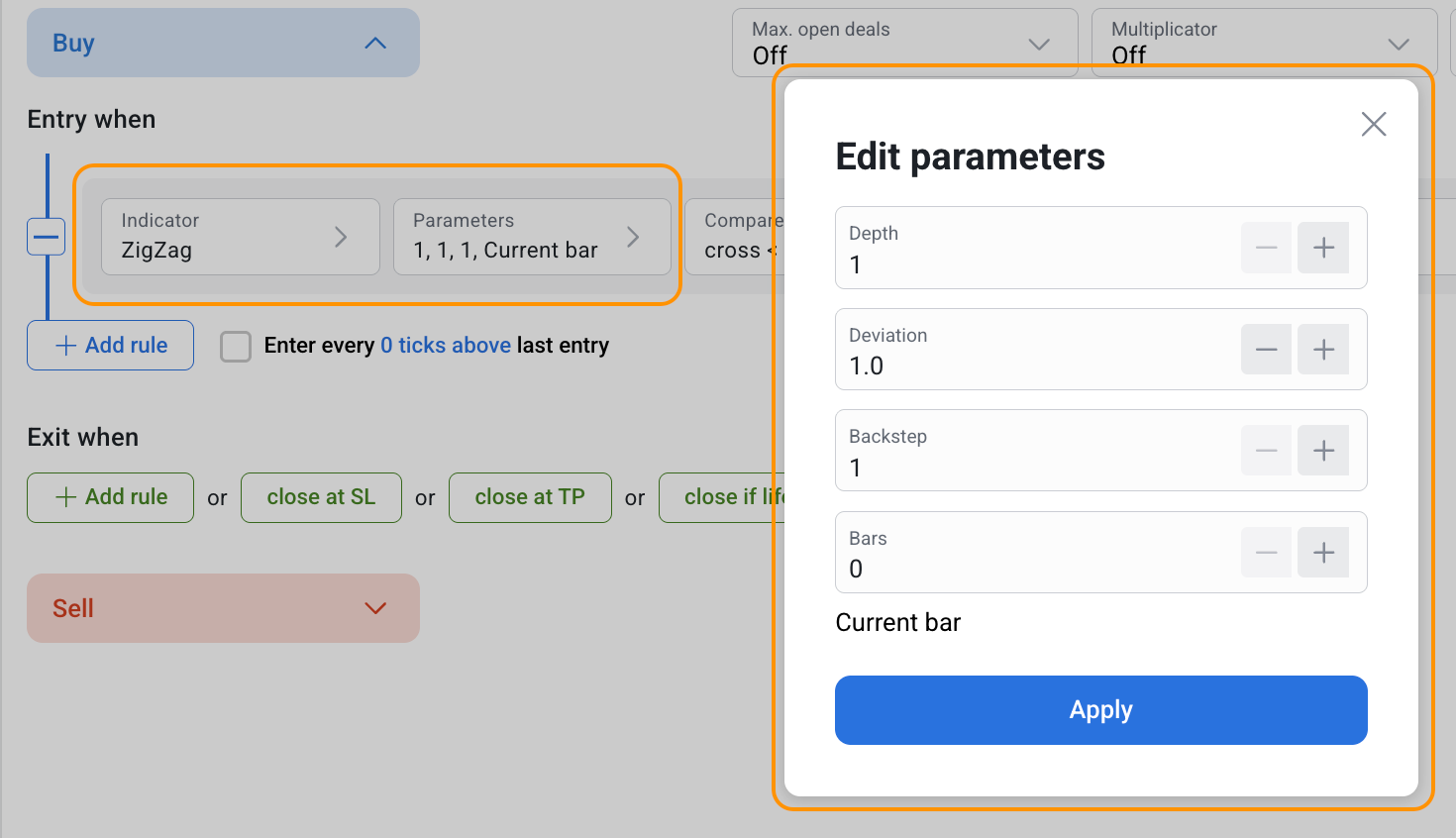Increase Depth with the plus button
This screenshot has height=838, width=1456.
[1323, 248]
